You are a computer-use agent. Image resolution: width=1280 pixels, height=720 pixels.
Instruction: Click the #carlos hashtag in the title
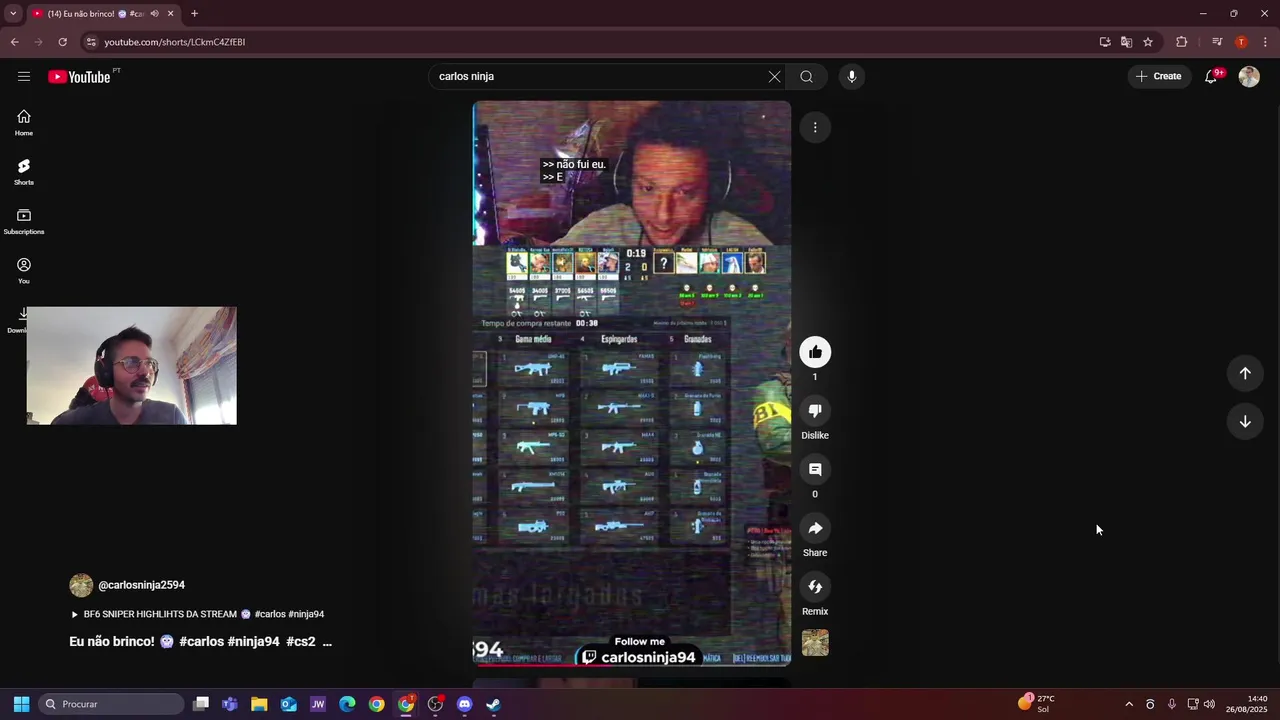[201, 642]
